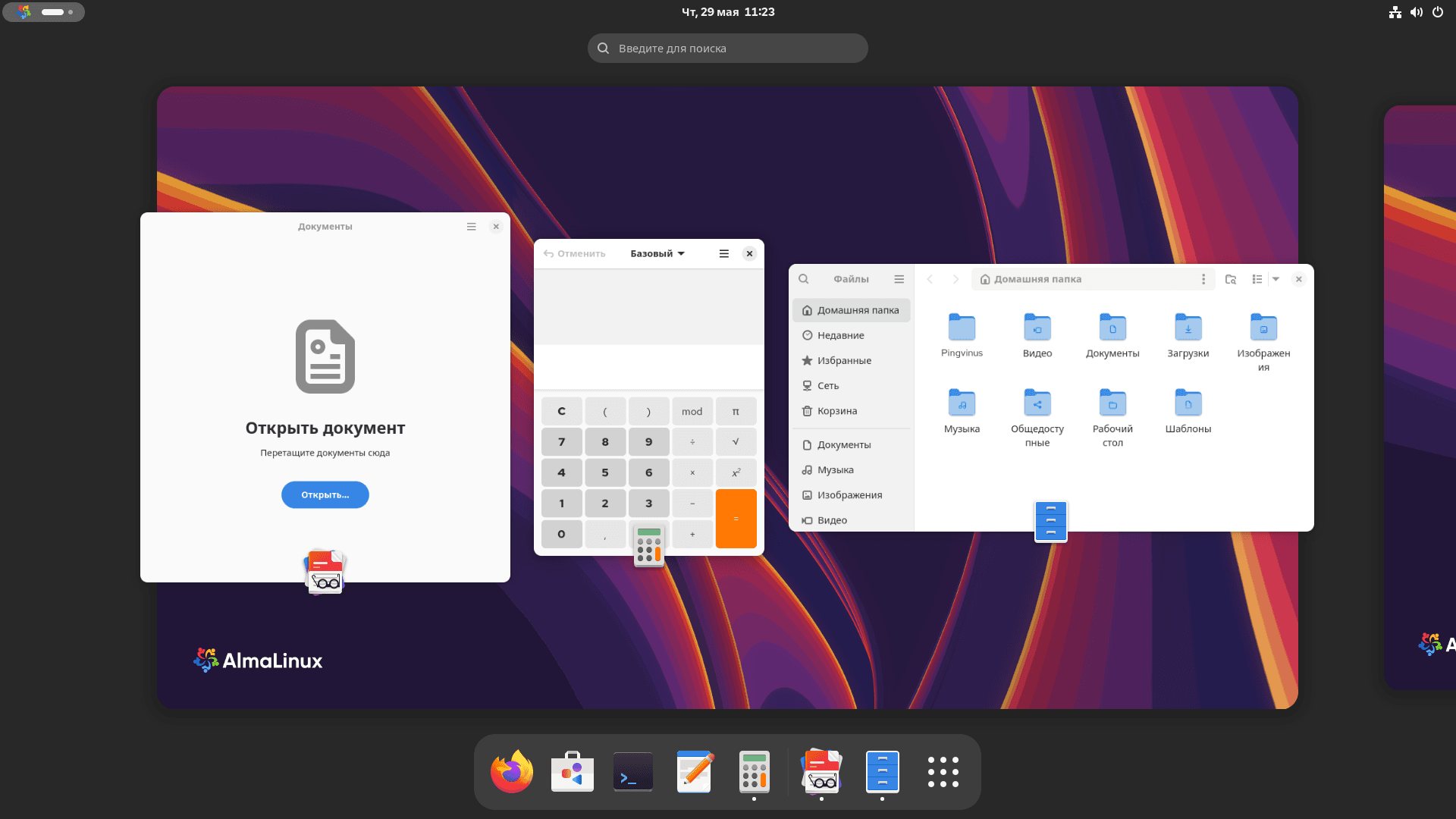Open the Шаблоны folder
This screenshot has height=819, width=1456.
[x=1188, y=411]
